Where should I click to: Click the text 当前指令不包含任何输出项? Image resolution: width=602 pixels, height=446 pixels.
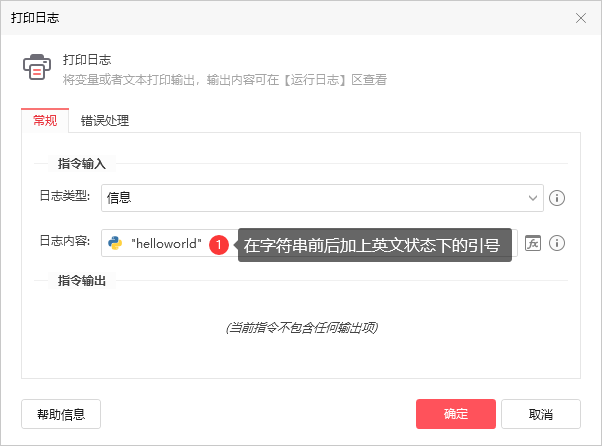pyautogui.click(x=302, y=328)
